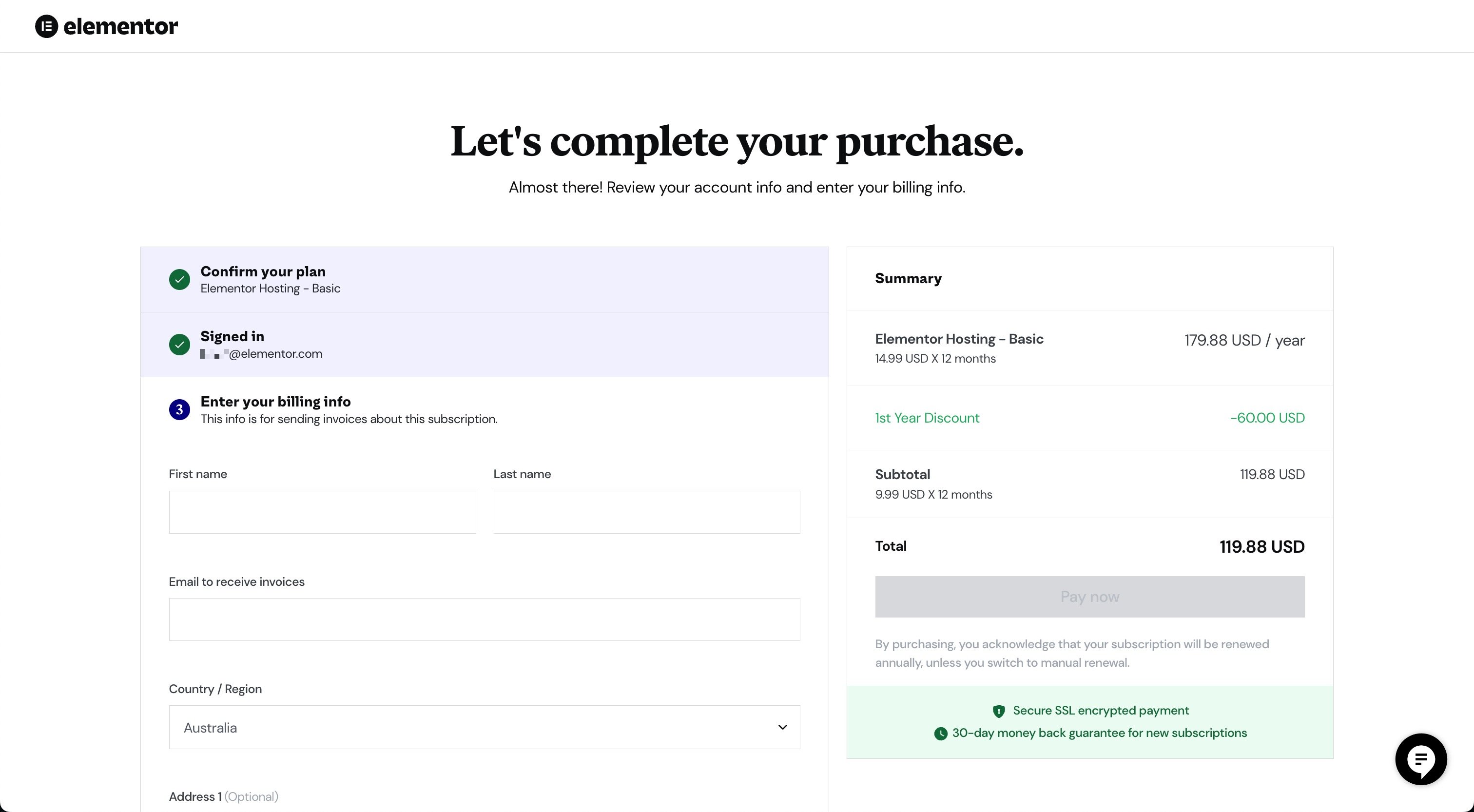Click the 9.99 USD X 12 months text
Screen dimensions: 1474x812
tap(933, 494)
